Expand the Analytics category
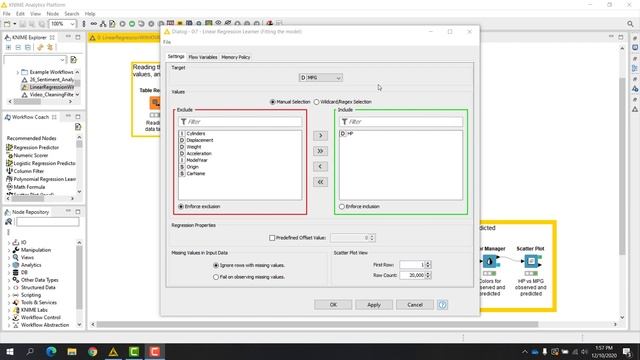The image size is (640, 360). (x=9, y=265)
